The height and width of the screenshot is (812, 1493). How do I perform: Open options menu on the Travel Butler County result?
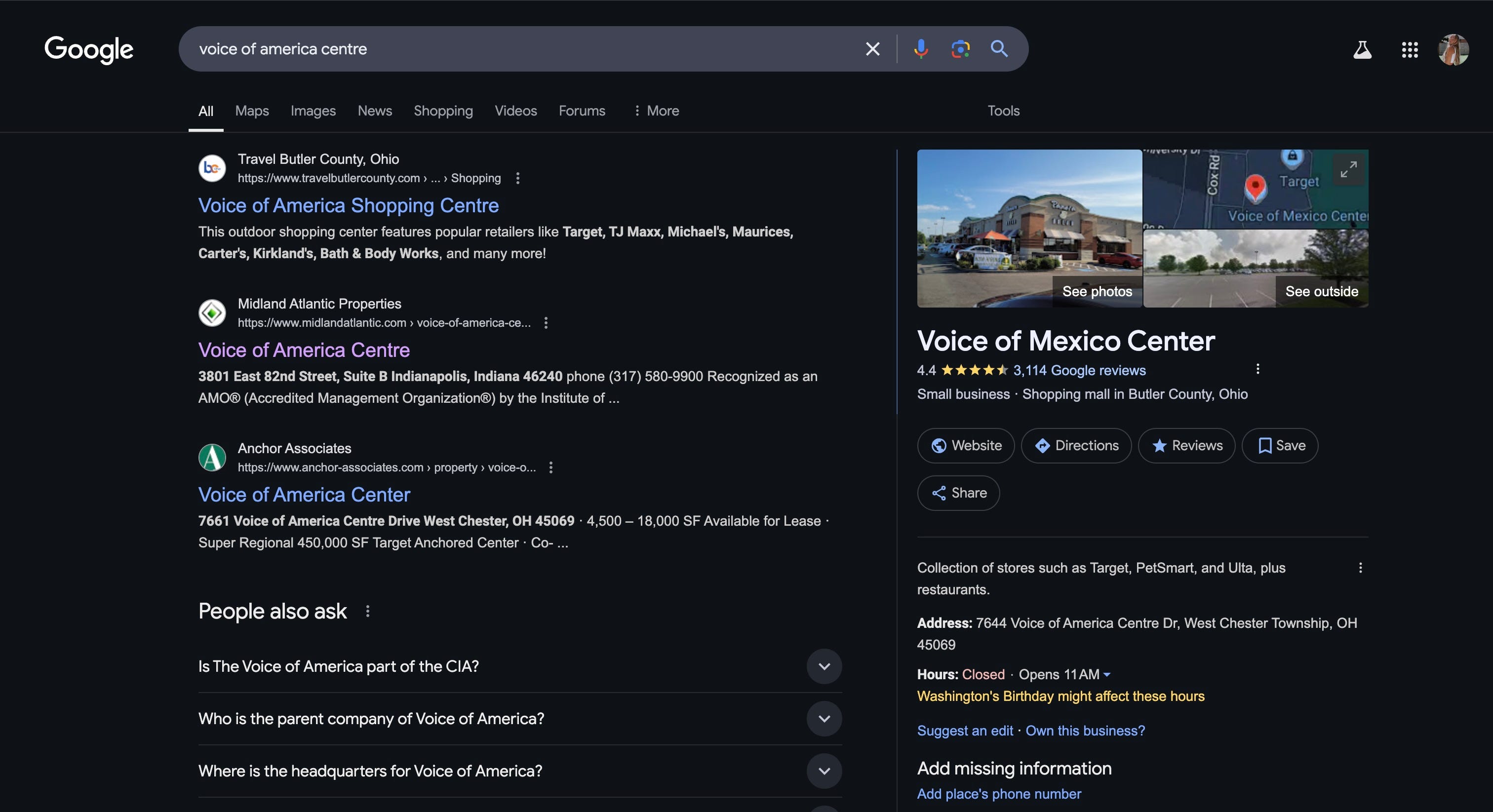coord(517,179)
